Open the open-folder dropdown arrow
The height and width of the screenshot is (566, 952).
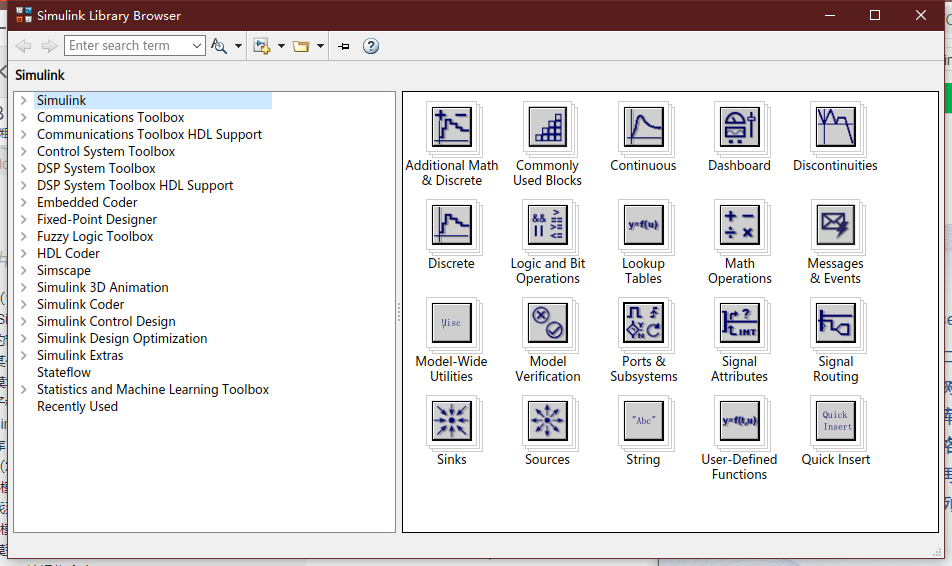point(320,46)
